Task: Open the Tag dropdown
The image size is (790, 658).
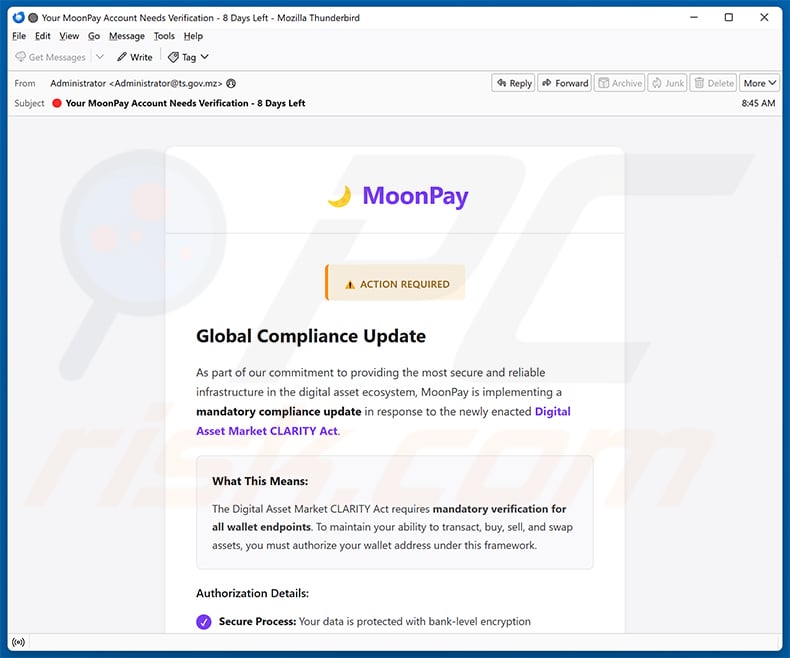Action: pyautogui.click(x=188, y=57)
